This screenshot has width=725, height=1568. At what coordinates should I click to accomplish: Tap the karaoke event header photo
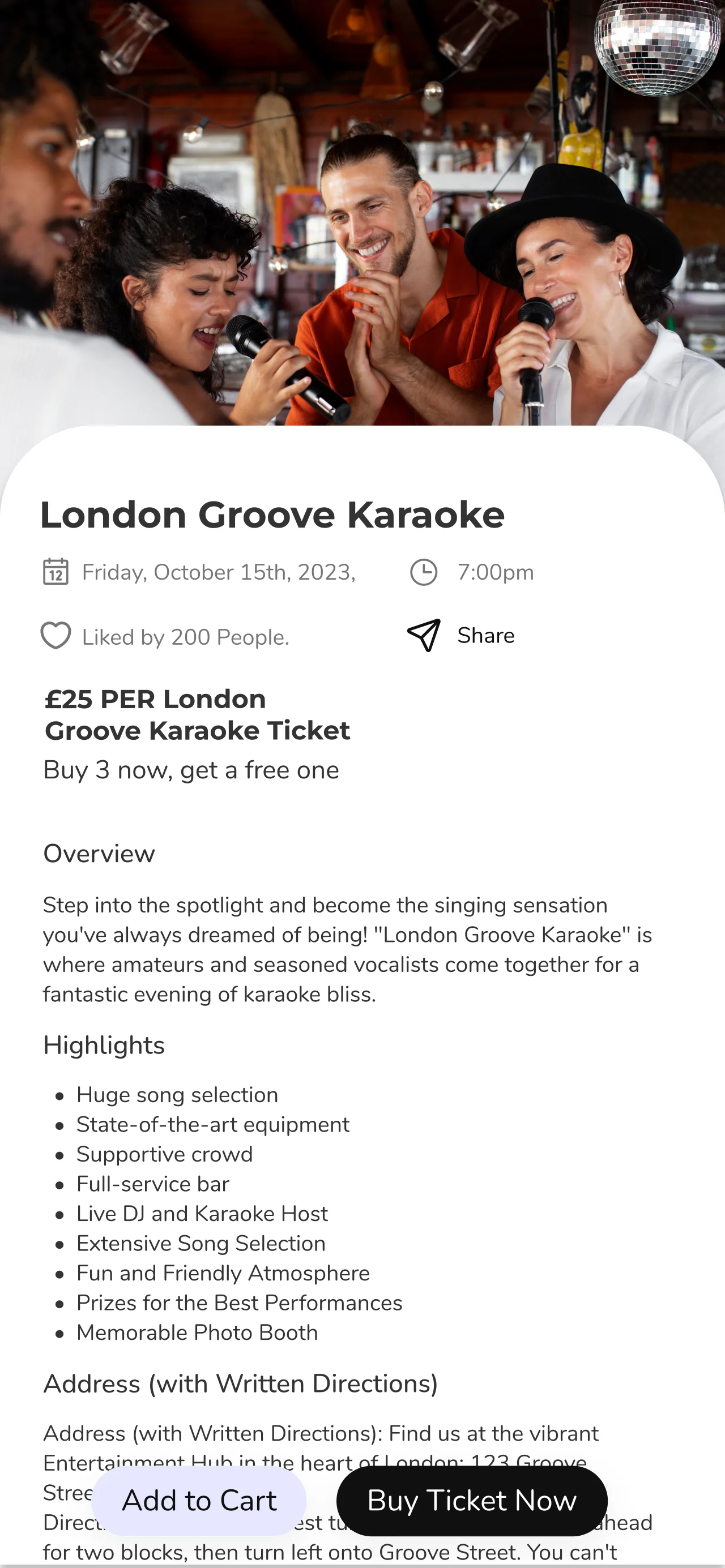click(x=362, y=213)
